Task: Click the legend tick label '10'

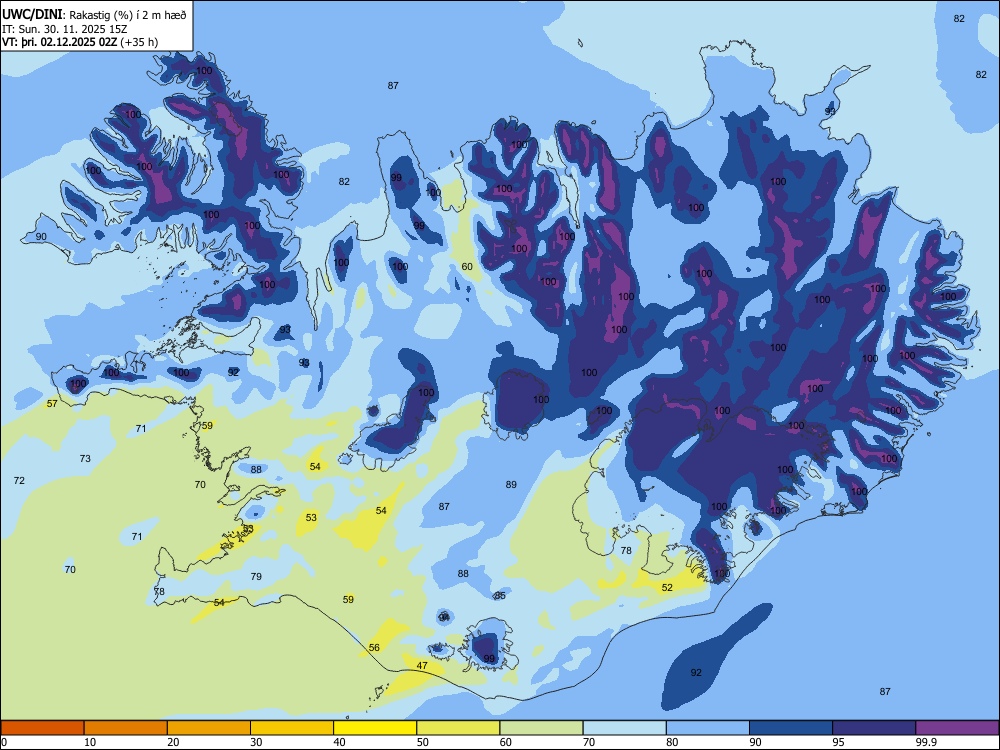Action: click(90, 742)
